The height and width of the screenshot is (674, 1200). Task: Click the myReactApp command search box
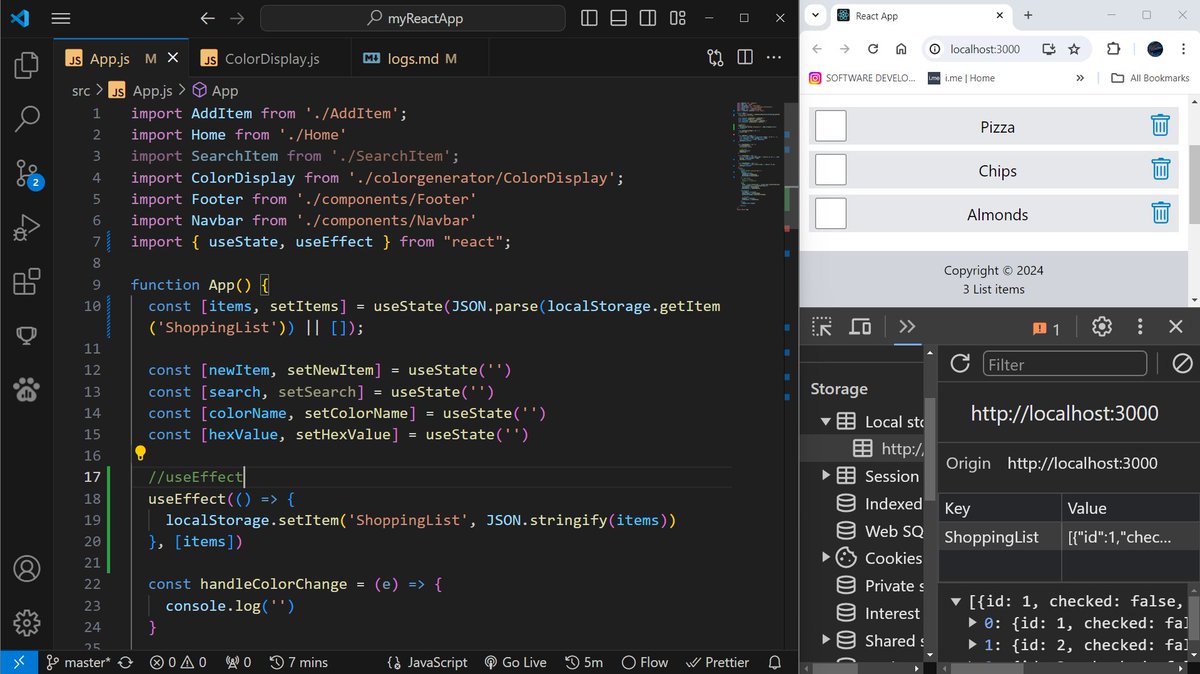point(413,18)
